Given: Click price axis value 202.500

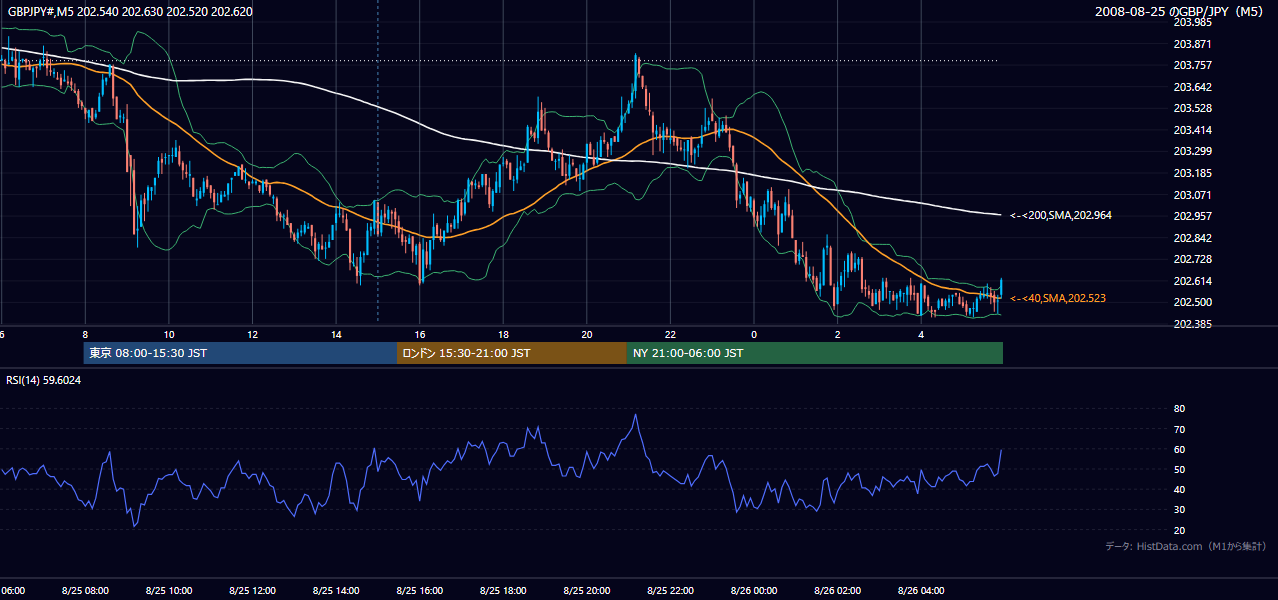Looking at the screenshot, I should click(1192, 303).
